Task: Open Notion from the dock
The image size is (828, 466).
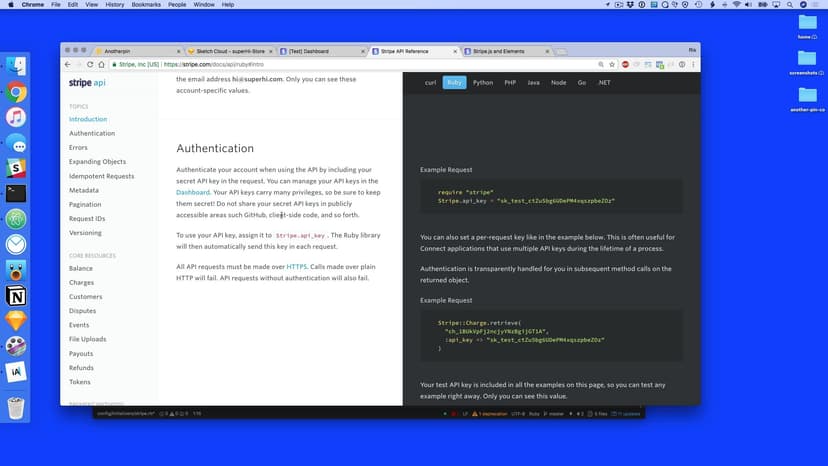Action: tap(15, 296)
